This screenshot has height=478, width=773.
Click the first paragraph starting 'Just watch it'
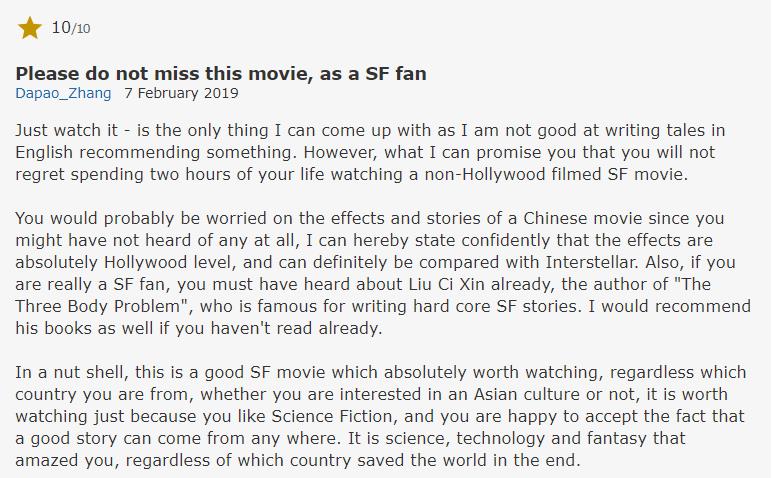coord(370,152)
